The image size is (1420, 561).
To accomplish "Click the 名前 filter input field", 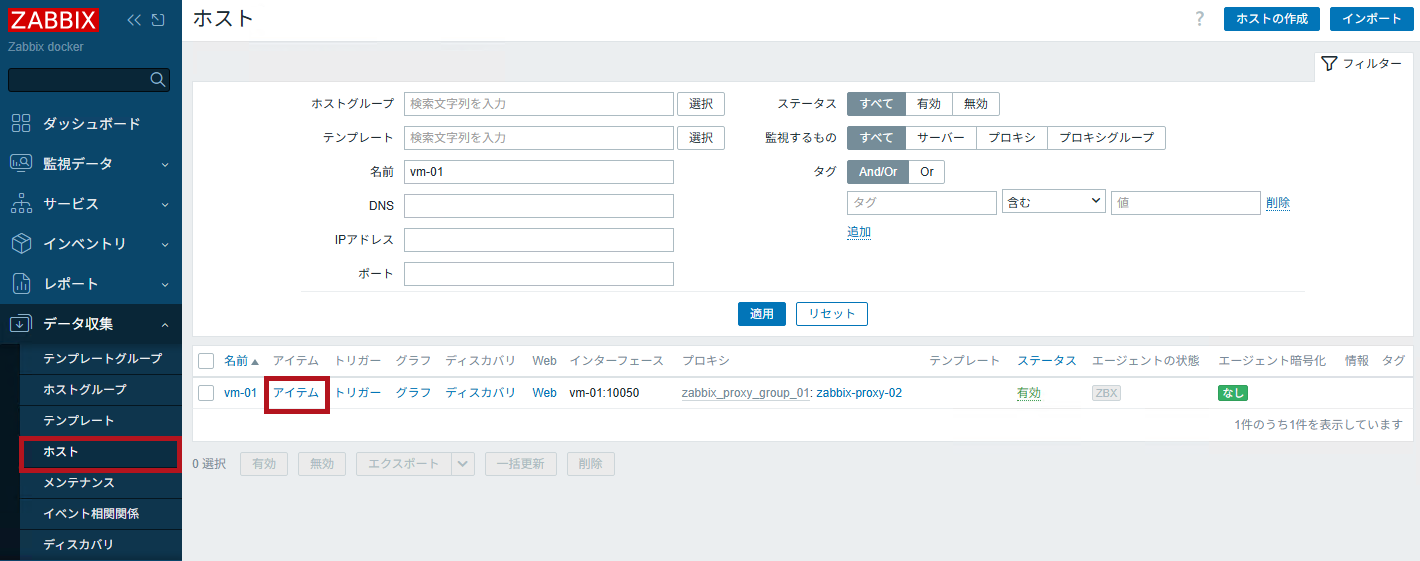I will [x=538, y=172].
